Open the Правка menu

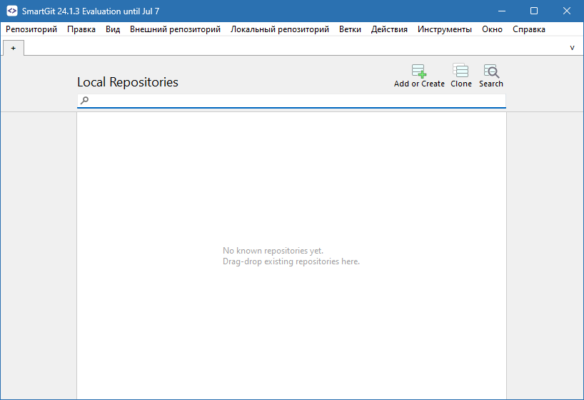click(81, 29)
